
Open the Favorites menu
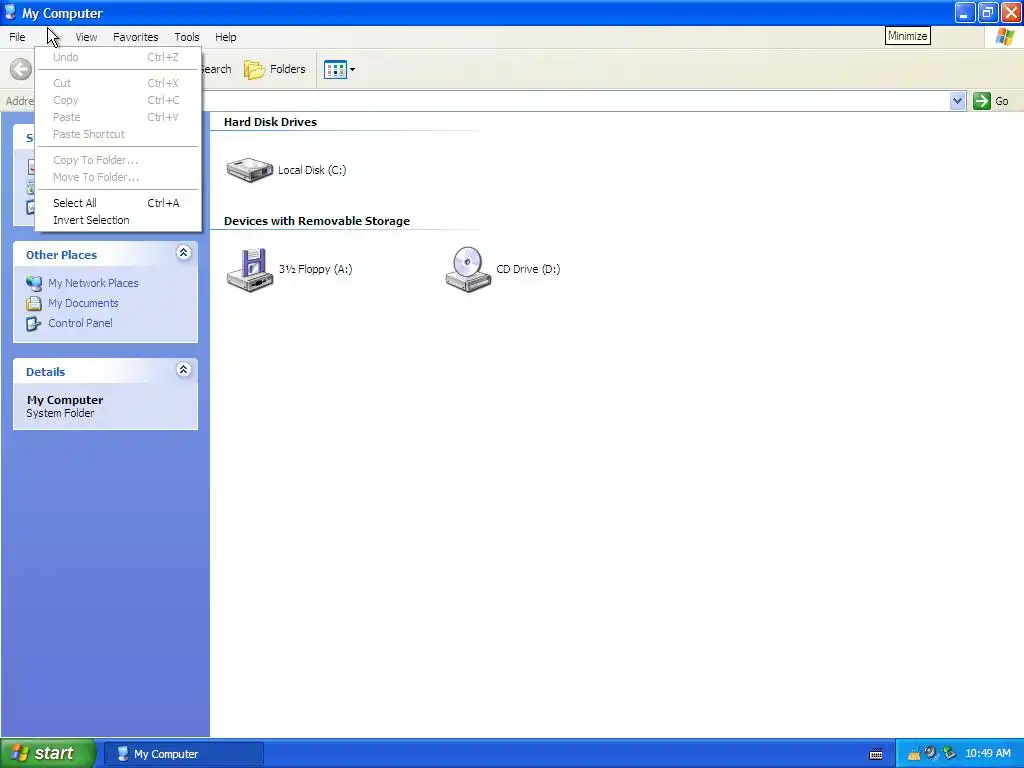point(135,37)
